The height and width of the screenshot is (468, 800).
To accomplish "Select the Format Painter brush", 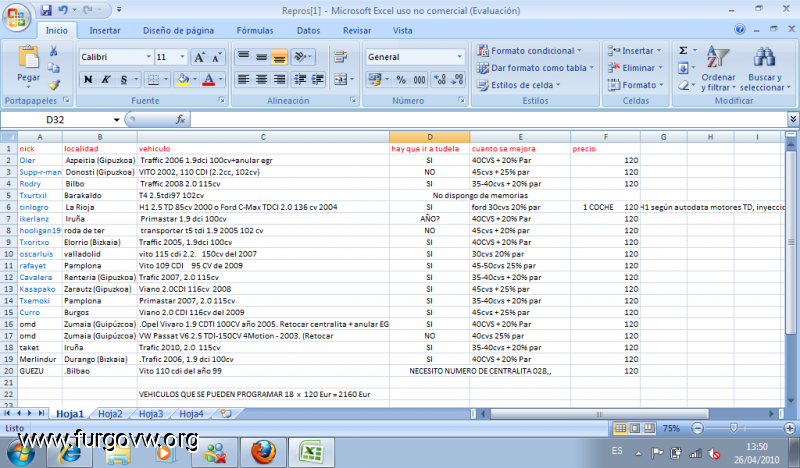I will [x=54, y=84].
